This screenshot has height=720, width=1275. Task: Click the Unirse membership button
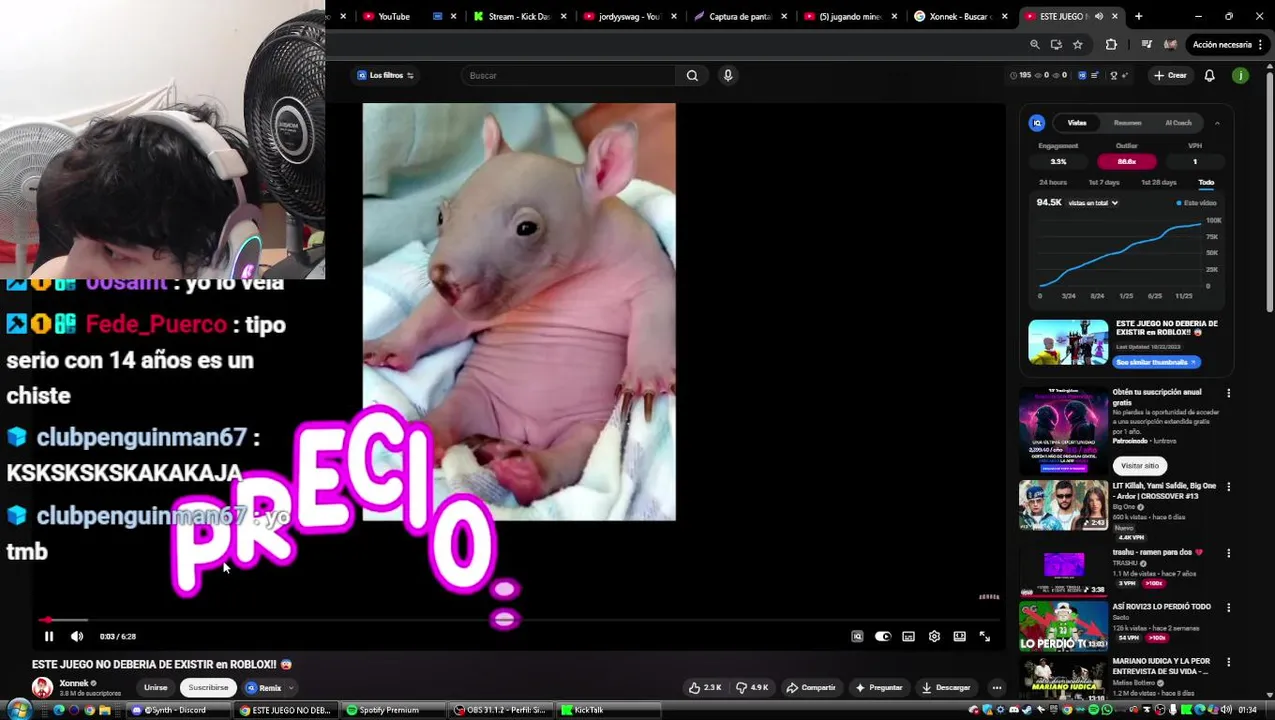click(x=156, y=687)
